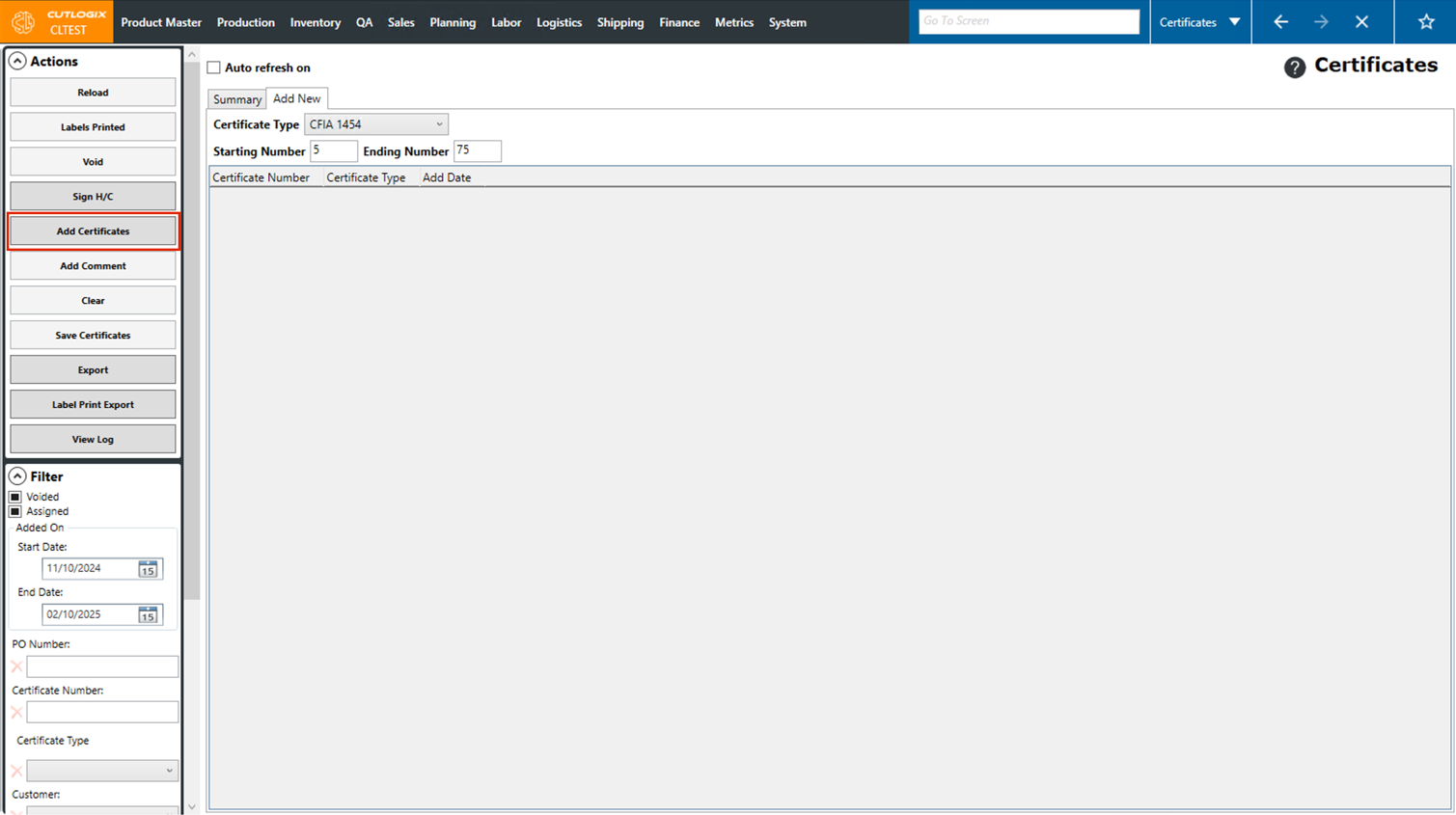Click the forward arrow icon
This screenshot has width=1456, height=815.
click(x=1321, y=21)
